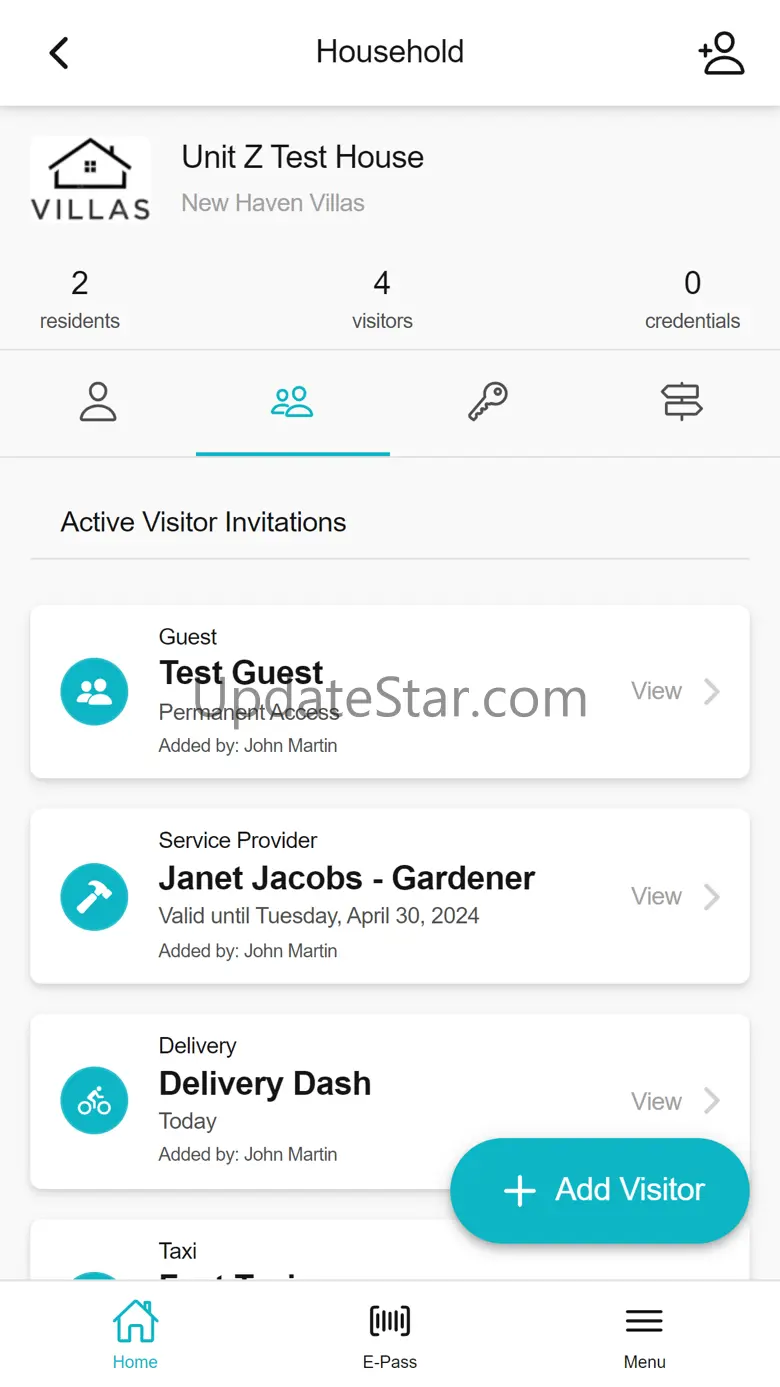Expand Janet Jacobs entry chevron

coord(712,897)
